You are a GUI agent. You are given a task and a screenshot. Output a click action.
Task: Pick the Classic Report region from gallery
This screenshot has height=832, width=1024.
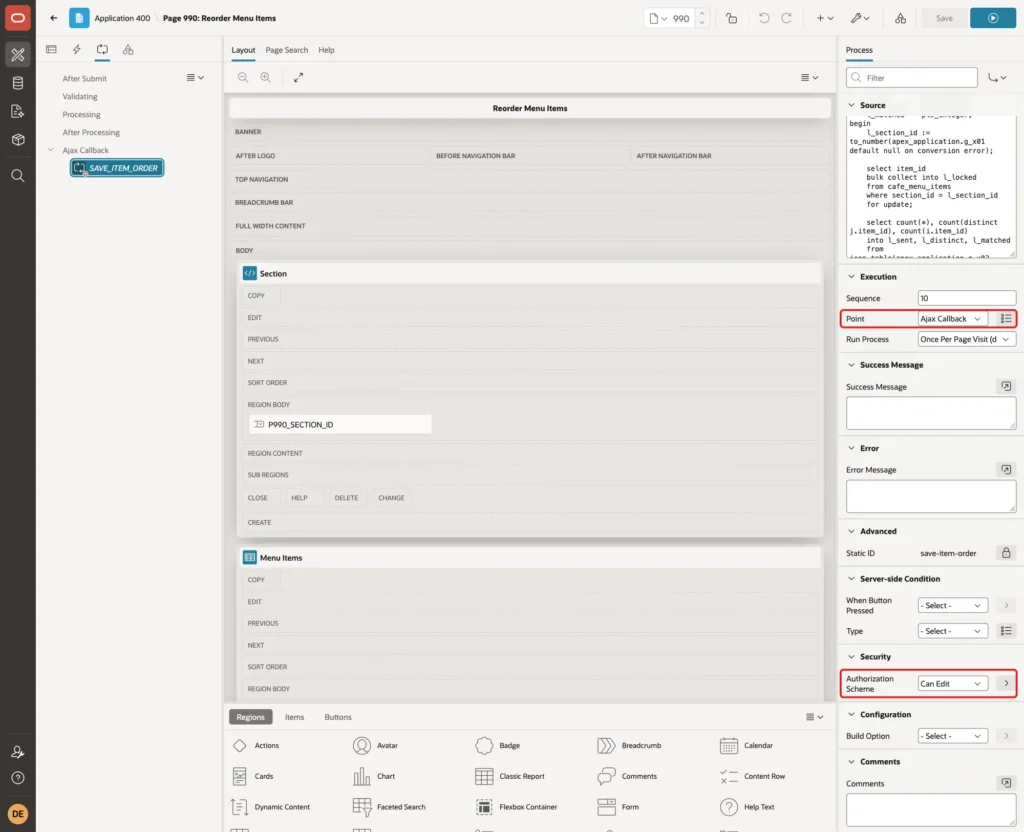(509, 776)
